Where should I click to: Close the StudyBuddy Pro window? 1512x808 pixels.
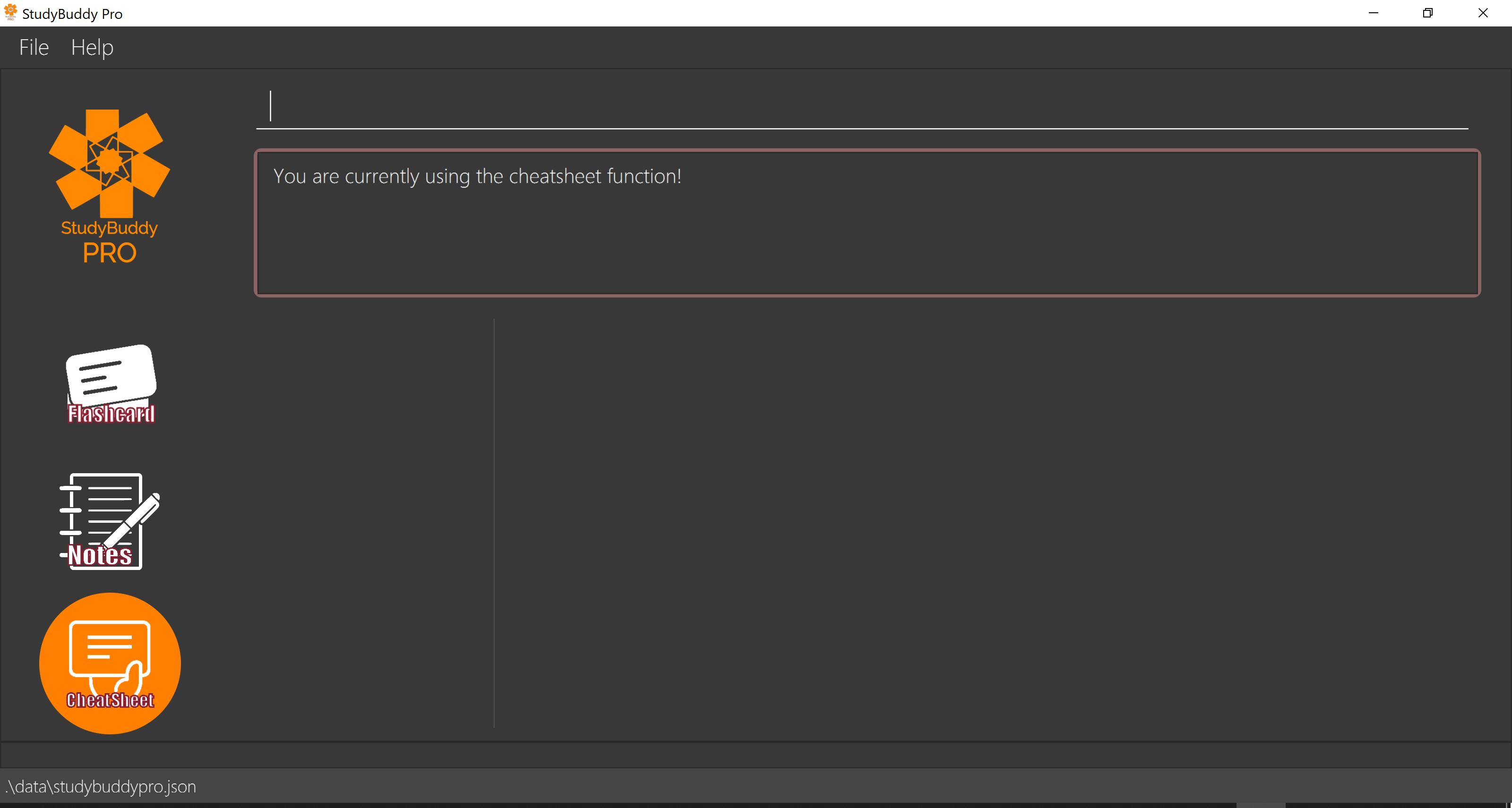point(1483,13)
